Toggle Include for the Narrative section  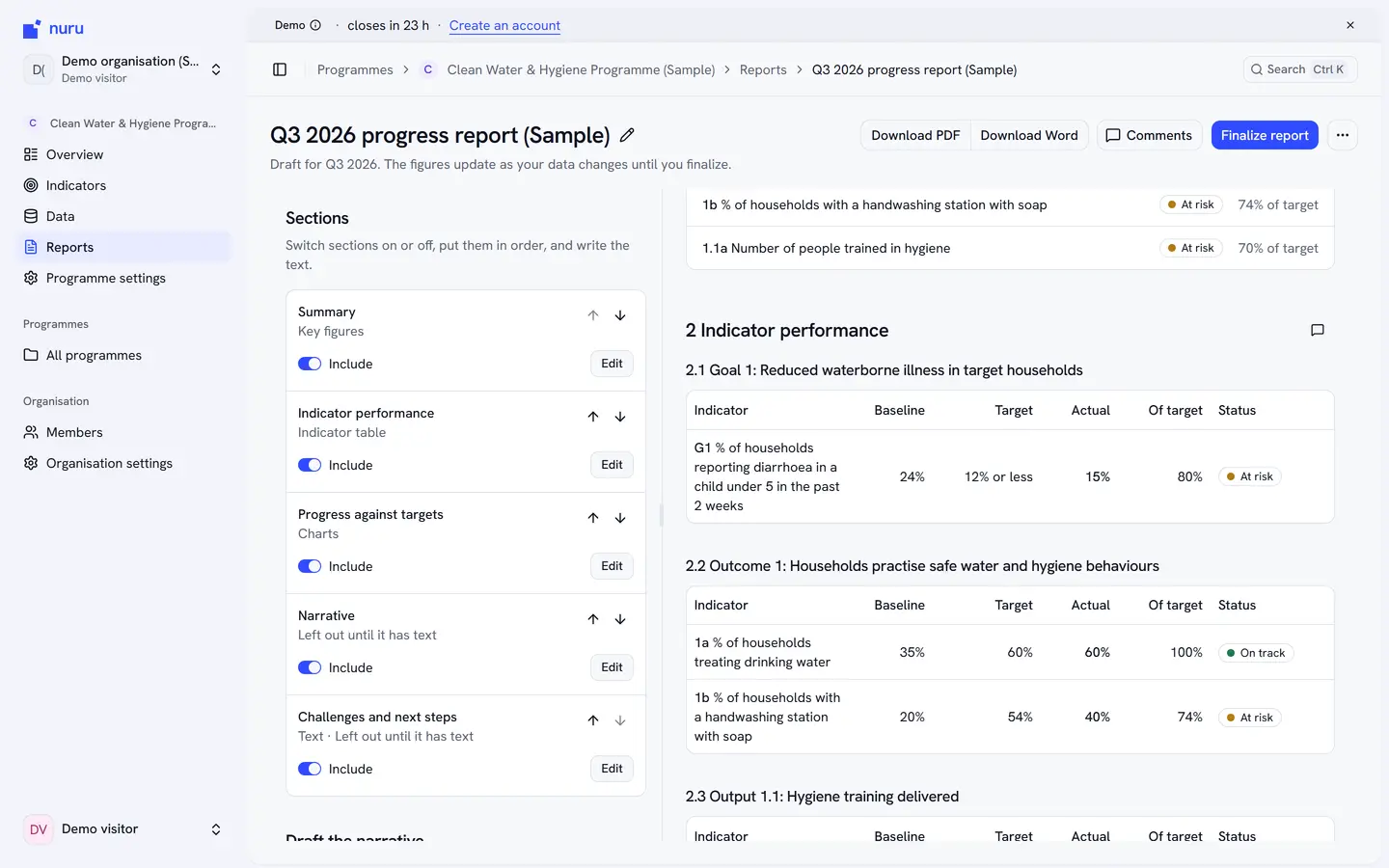click(x=310, y=667)
